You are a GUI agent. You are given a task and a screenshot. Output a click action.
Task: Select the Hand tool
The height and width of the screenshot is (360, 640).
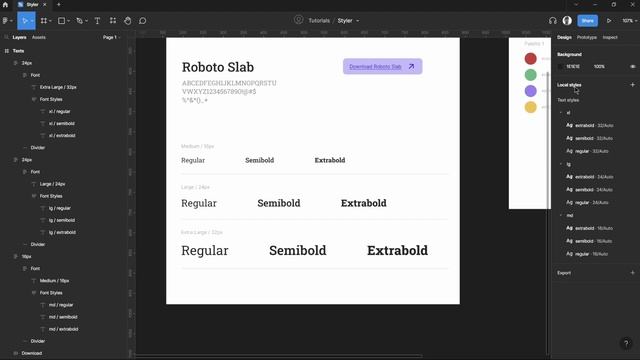click(128, 20)
